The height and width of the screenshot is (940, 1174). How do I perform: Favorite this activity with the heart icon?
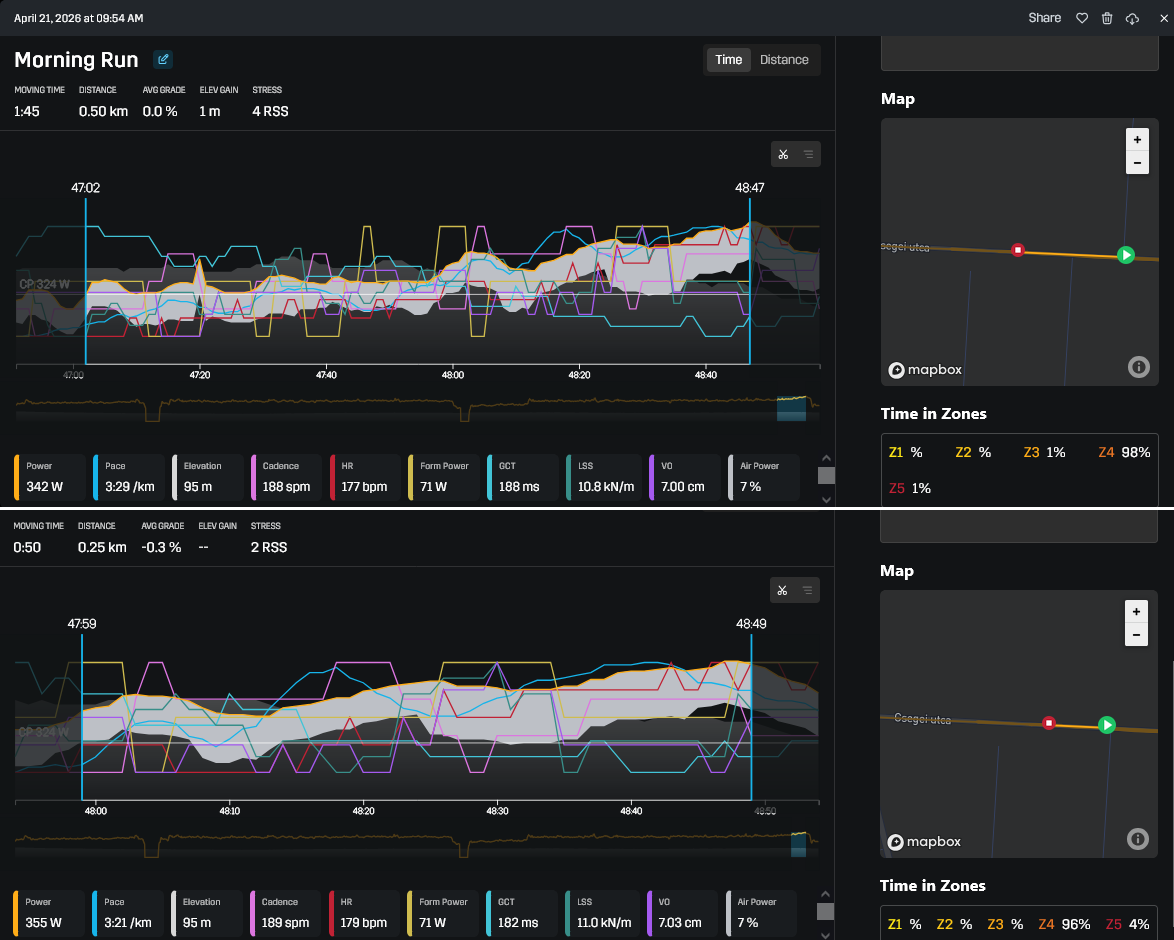pos(1081,18)
